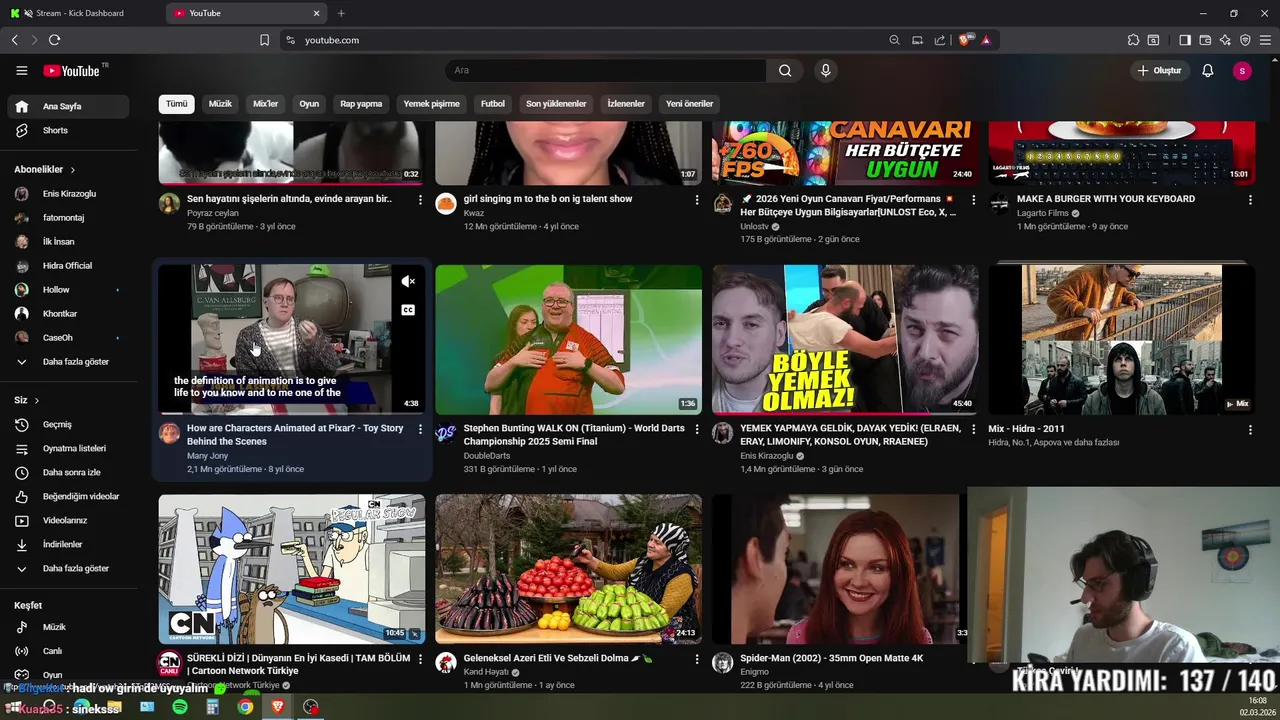Open options for Mix - Hidra
The image size is (1280, 720).
(x=1250, y=429)
